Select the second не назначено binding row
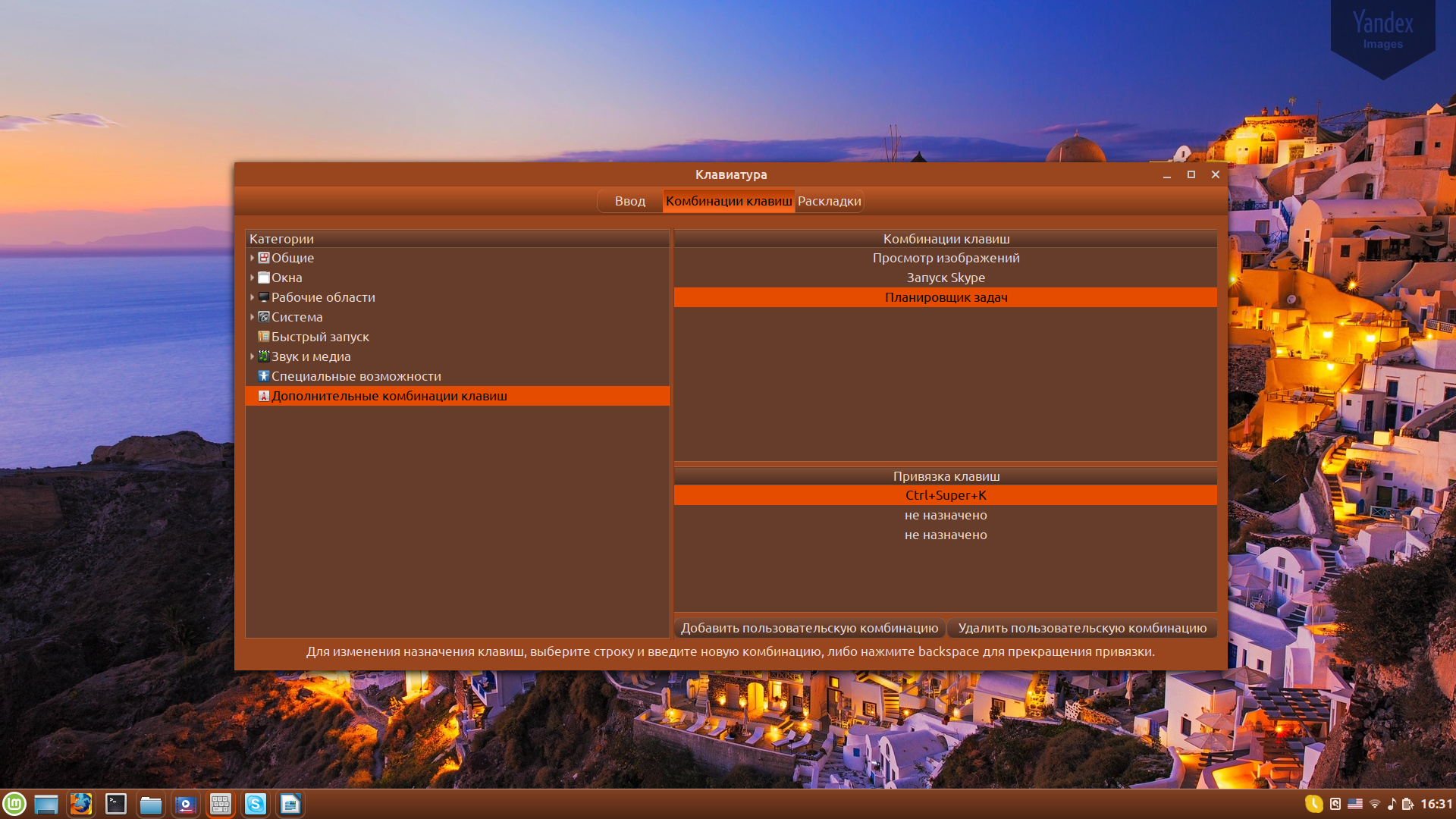This screenshot has width=1456, height=819. click(x=945, y=535)
